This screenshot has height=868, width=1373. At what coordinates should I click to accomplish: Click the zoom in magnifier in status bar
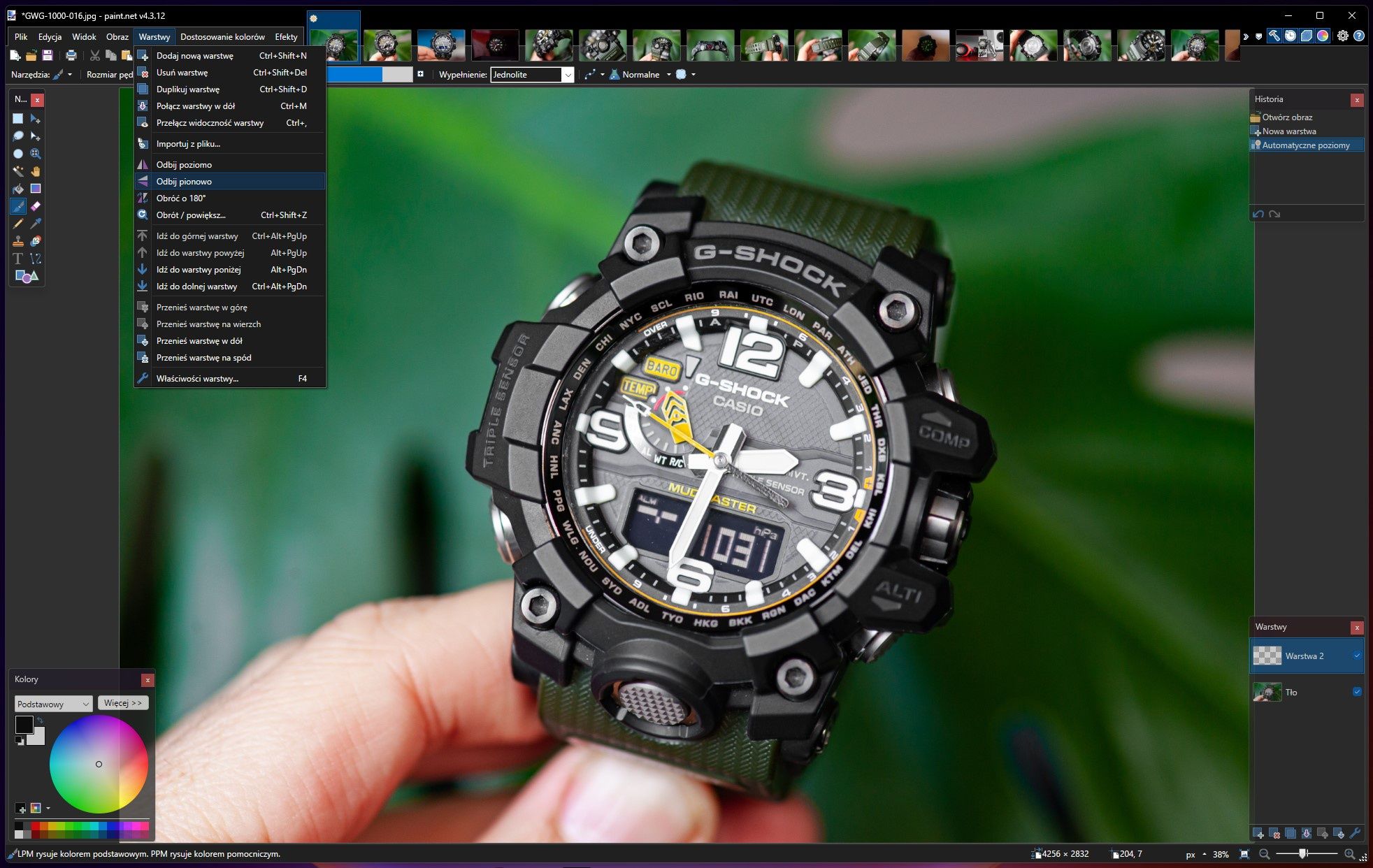click(x=1349, y=854)
